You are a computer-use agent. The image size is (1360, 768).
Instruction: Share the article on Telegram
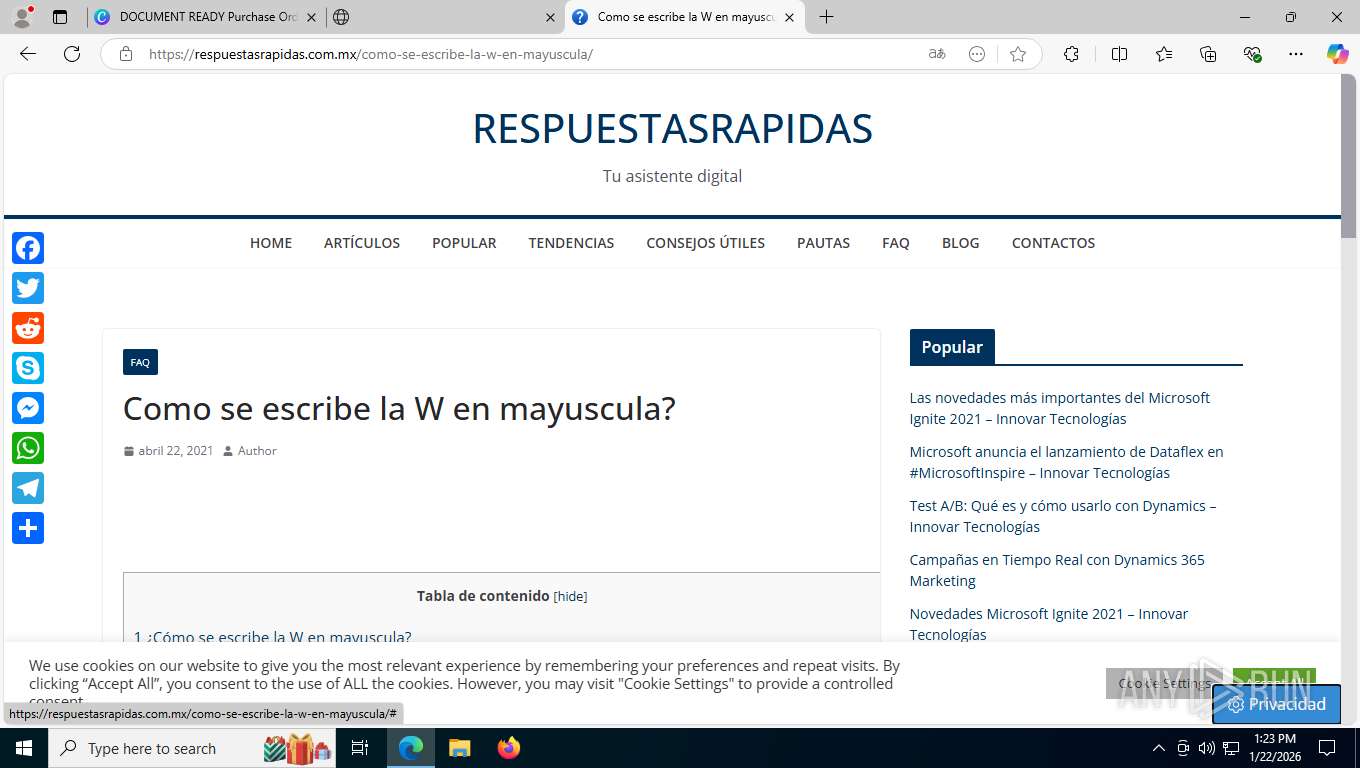[28, 488]
